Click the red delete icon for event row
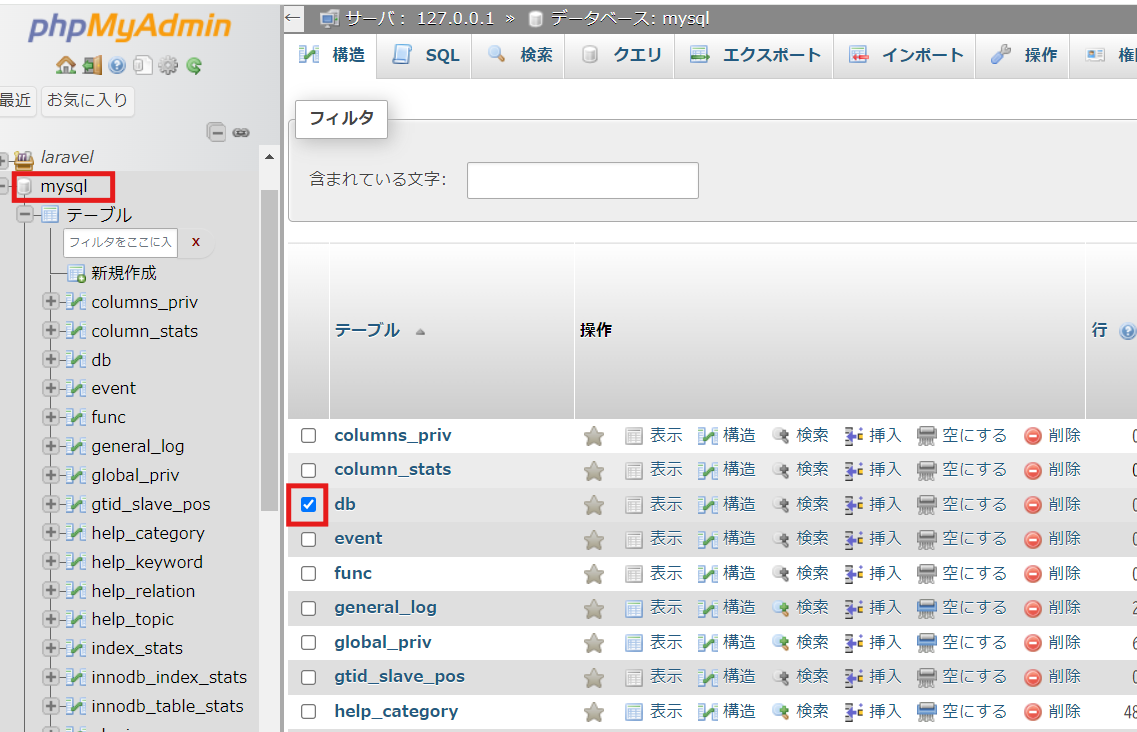1137x732 pixels. 1033,539
